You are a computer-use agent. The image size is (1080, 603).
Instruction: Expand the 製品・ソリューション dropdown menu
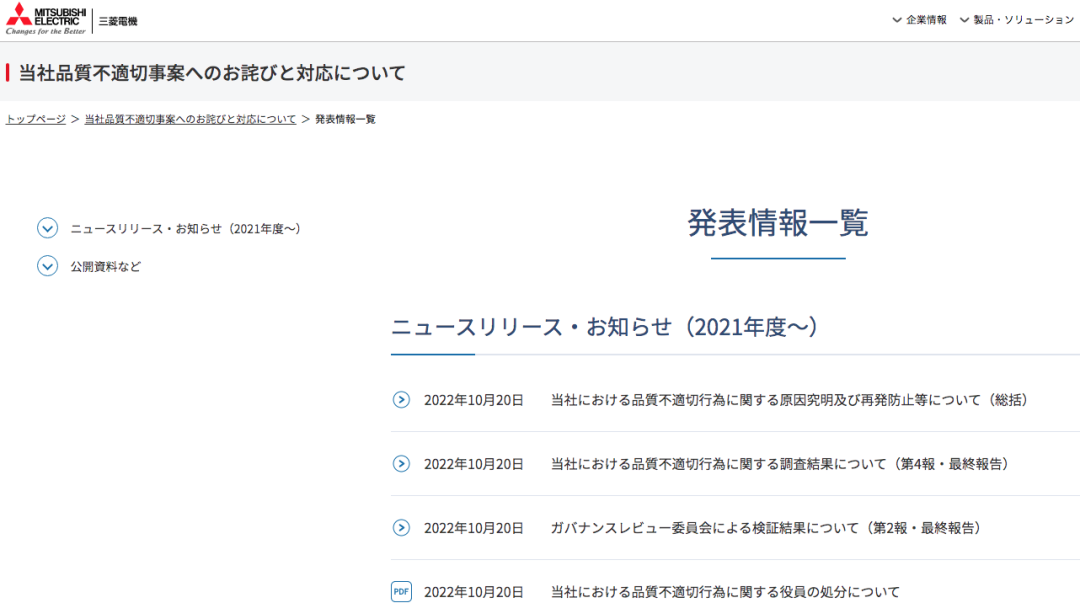click(1017, 20)
